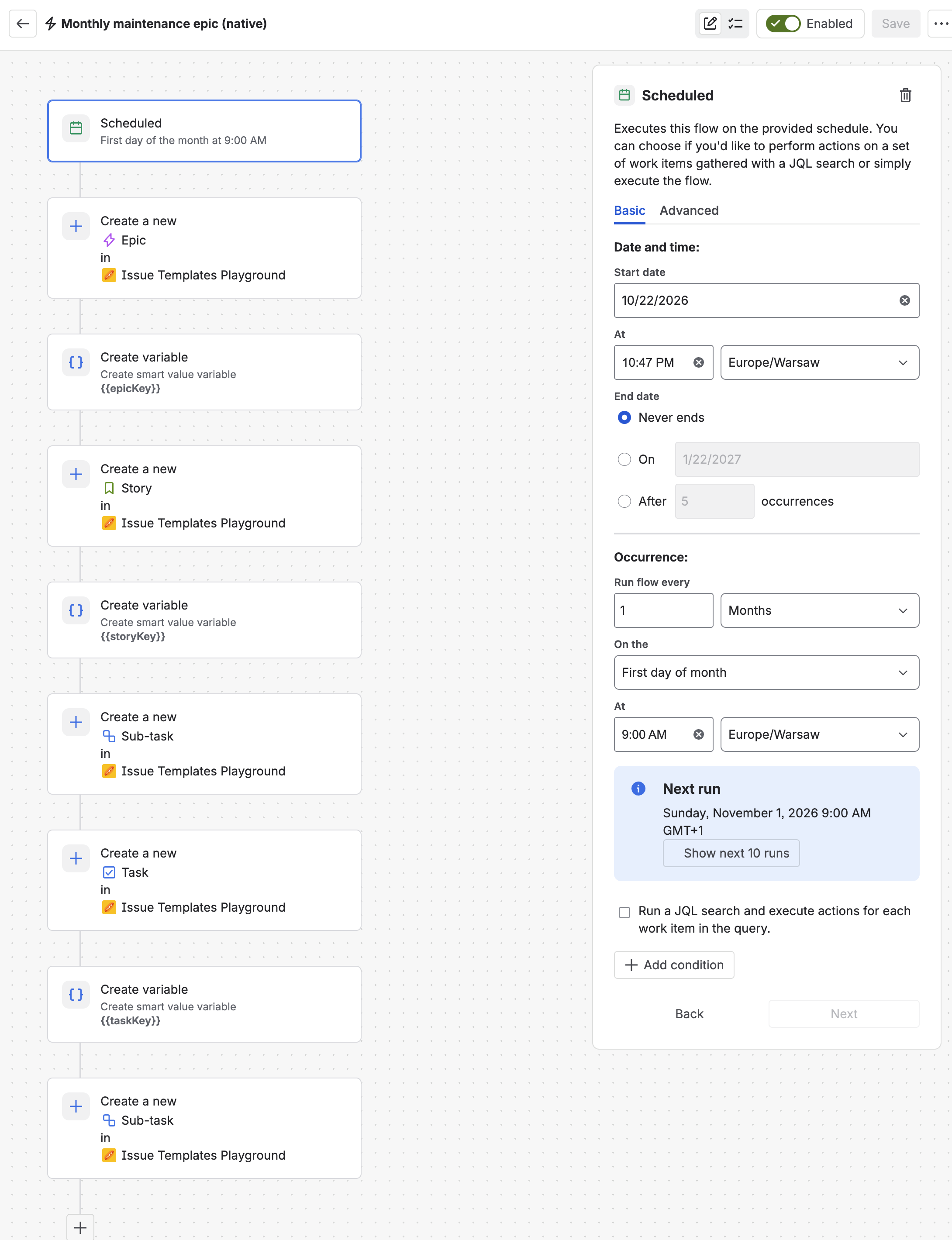Image resolution: width=952 pixels, height=1240 pixels.
Task: Click the 10:47 PM time input
Action: coord(663,362)
